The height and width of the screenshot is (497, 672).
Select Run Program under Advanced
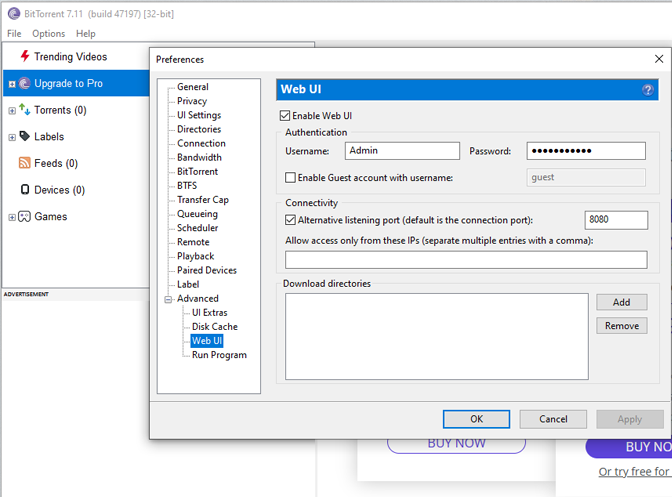point(219,355)
